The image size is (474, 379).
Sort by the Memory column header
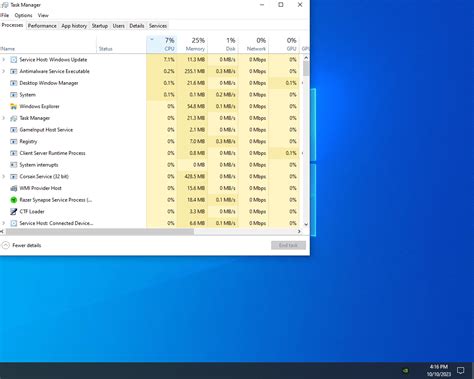click(x=192, y=44)
